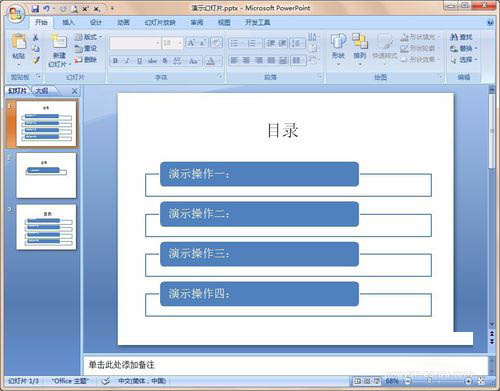Viewport: 500px width, 391px height.
Task: Justify the paragraph text
Action: coord(271,60)
